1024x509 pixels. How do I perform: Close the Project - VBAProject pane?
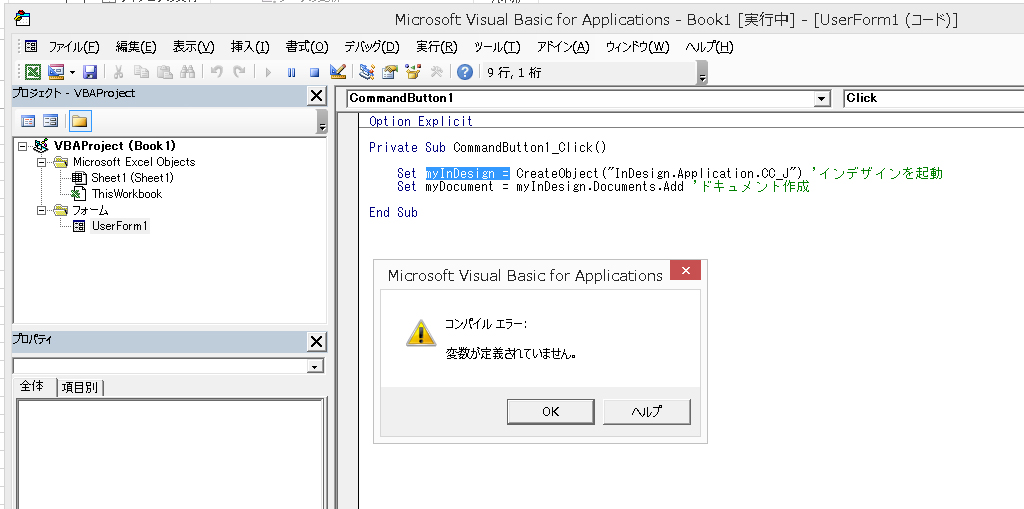click(316, 96)
